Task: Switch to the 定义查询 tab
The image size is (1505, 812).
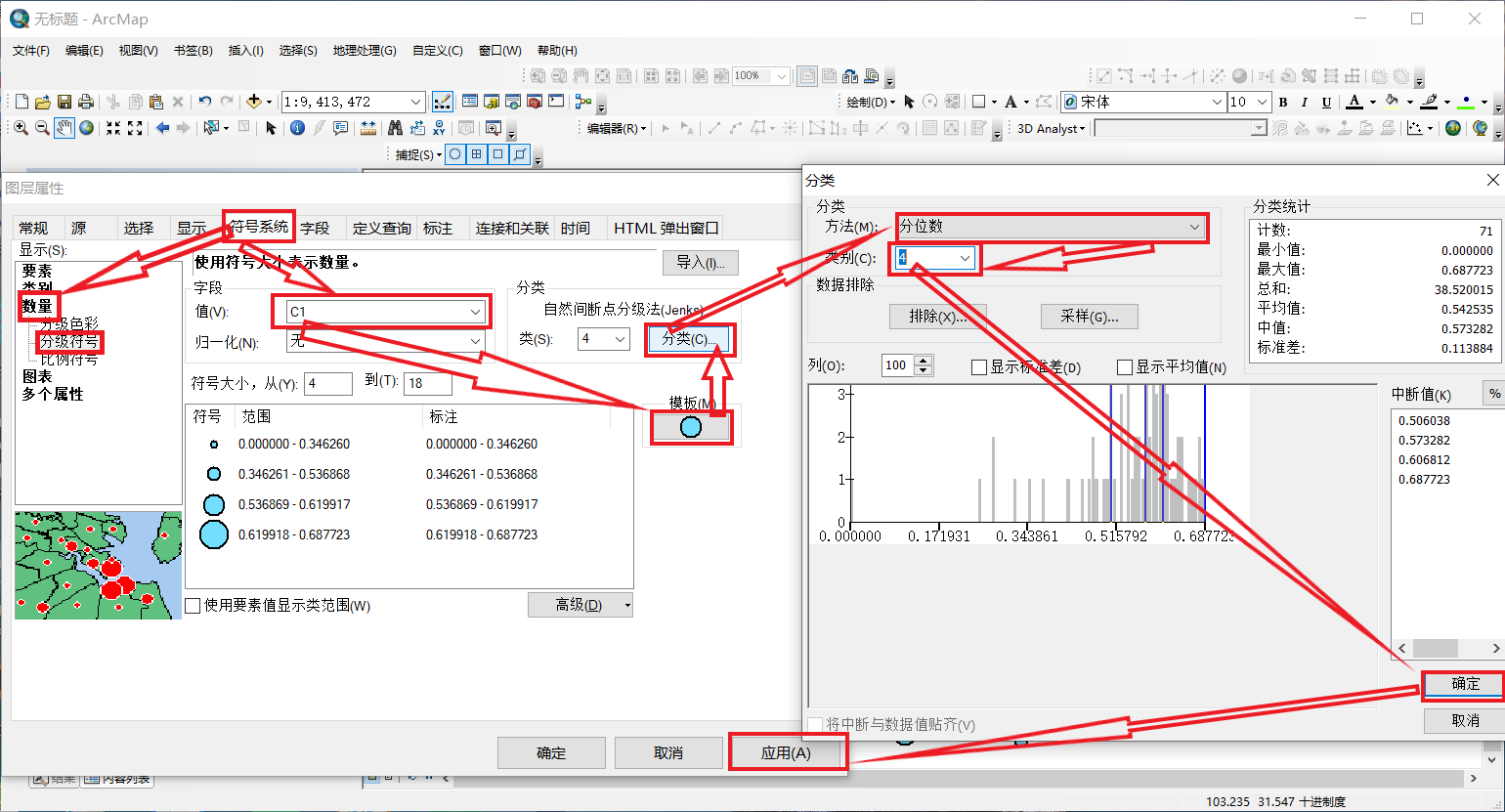Action: coord(381,228)
